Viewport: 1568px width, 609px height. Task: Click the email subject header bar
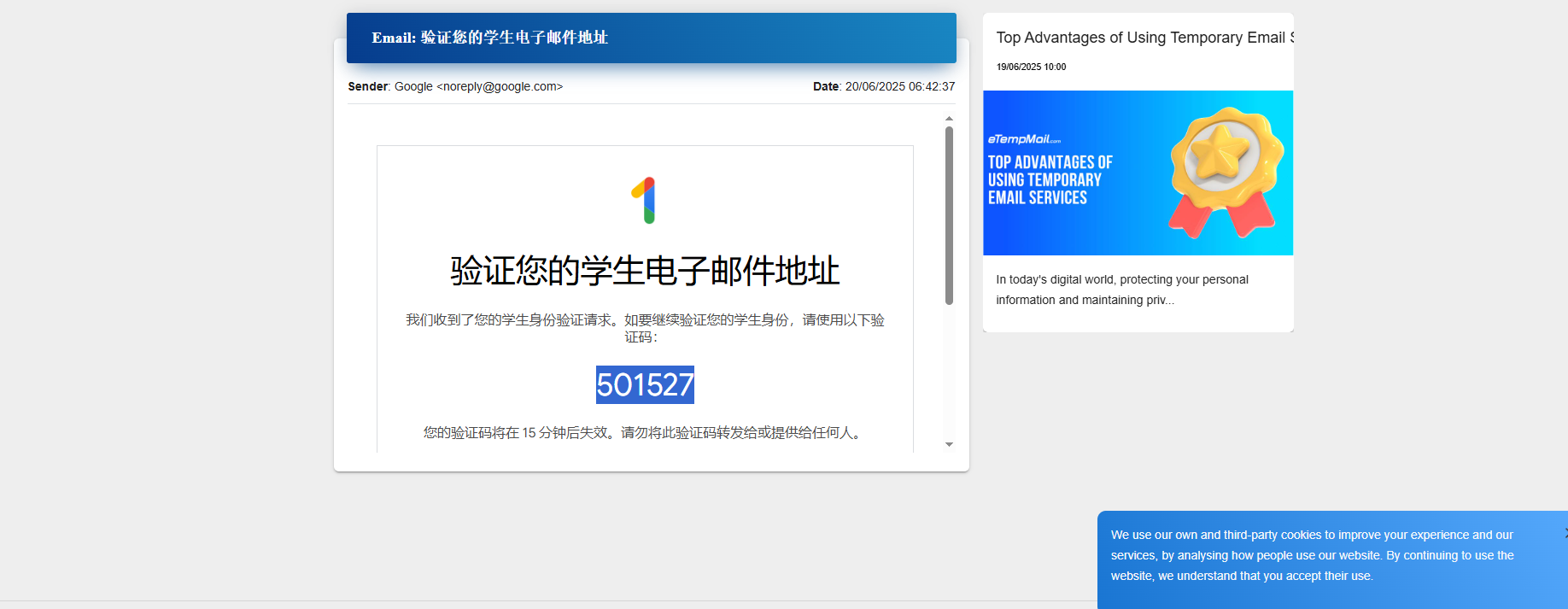coord(651,38)
